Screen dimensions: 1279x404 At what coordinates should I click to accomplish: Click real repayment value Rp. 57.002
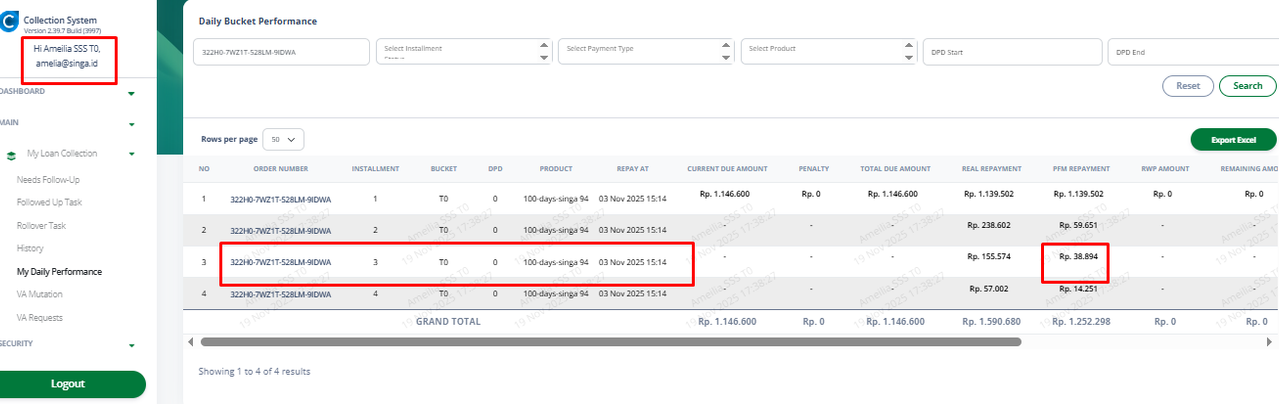coord(990,287)
